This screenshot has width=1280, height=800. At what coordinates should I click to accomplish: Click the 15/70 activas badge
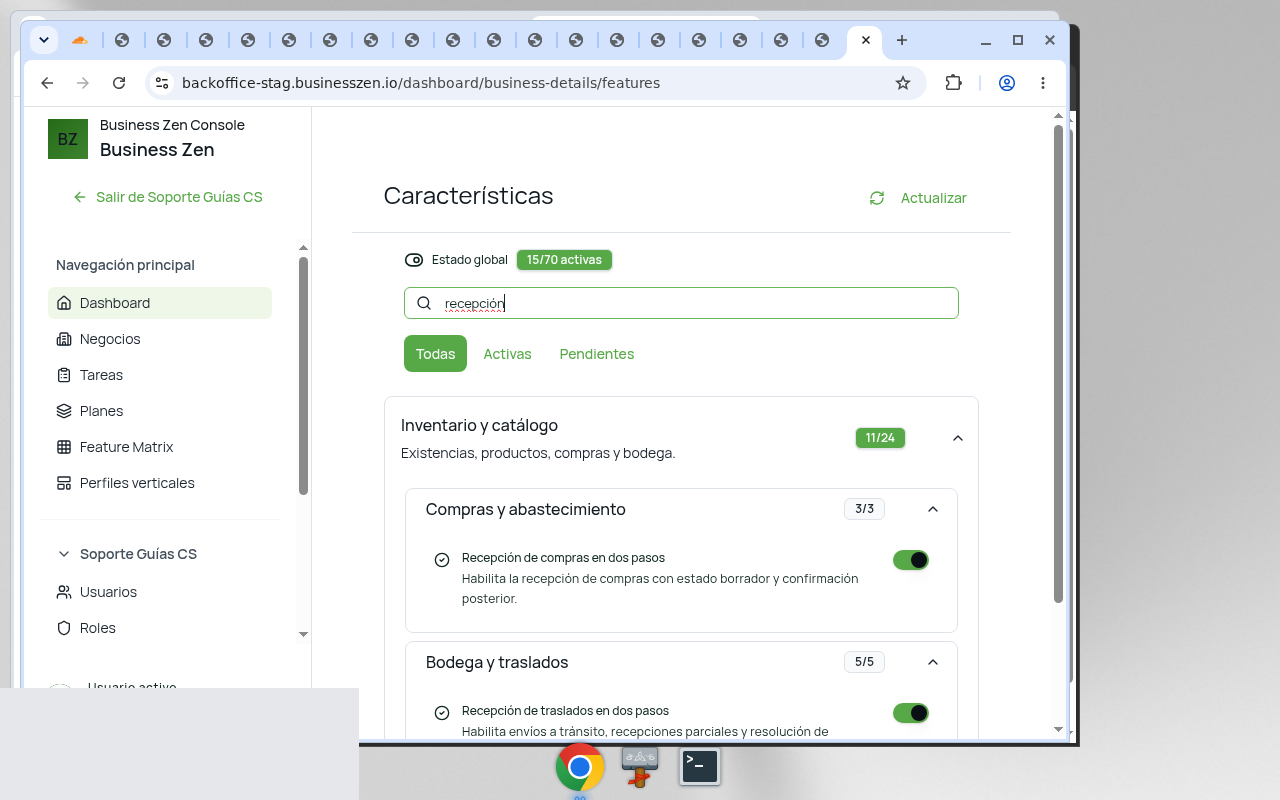click(x=564, y=260)
